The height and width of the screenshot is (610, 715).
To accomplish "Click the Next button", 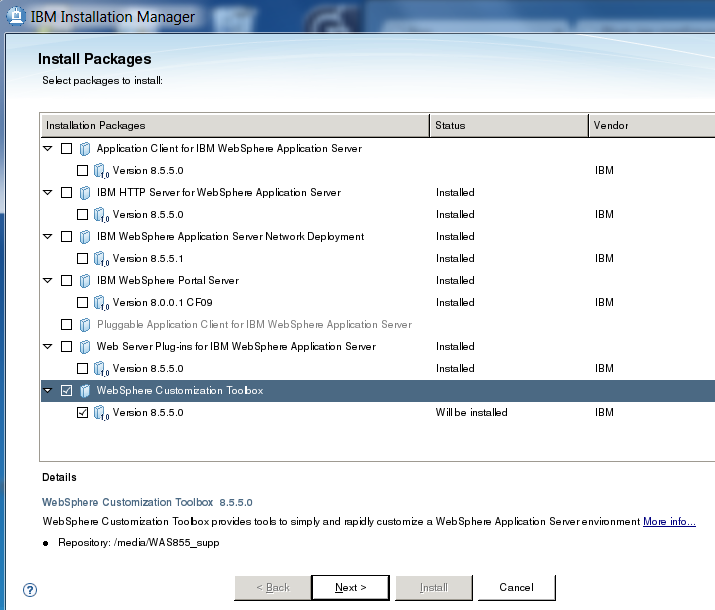I will pos(350,588).
